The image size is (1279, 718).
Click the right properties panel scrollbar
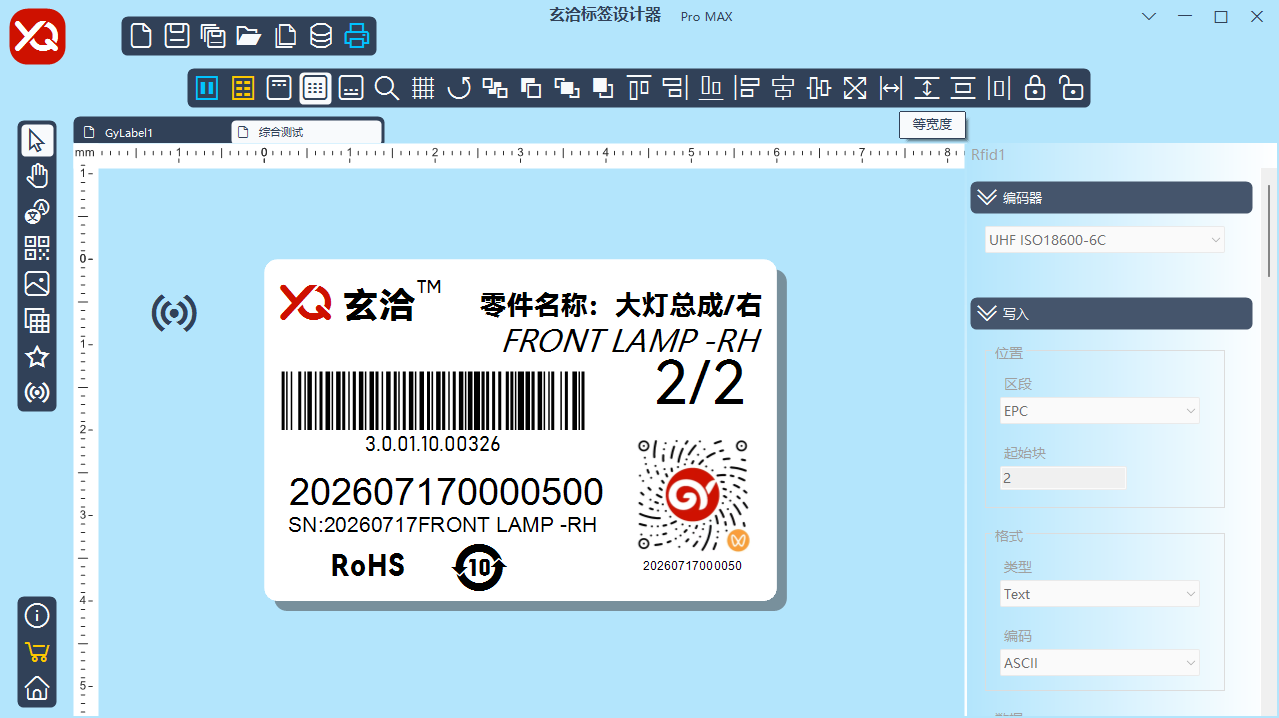tap(1267, 230)
